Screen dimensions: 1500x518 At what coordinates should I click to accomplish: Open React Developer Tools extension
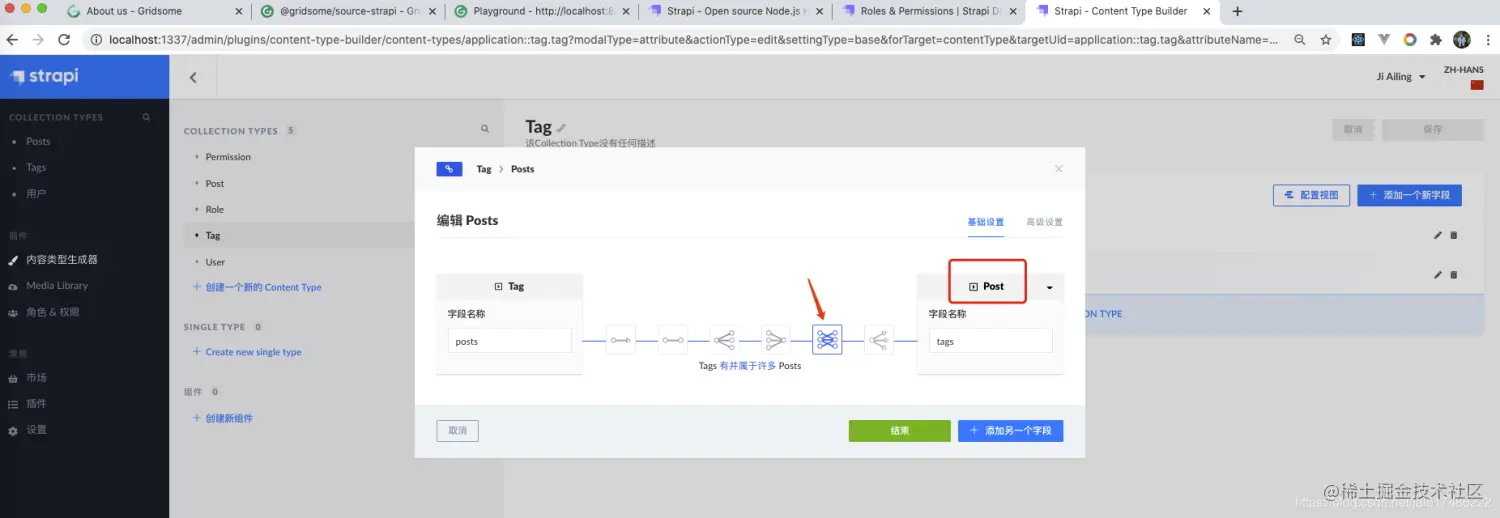click(1358, 40)
